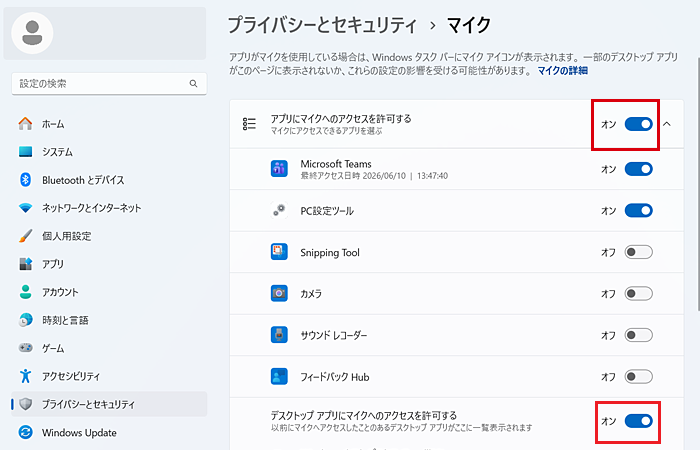Click the 設定の検索 search field

click(x=109, y=83)
